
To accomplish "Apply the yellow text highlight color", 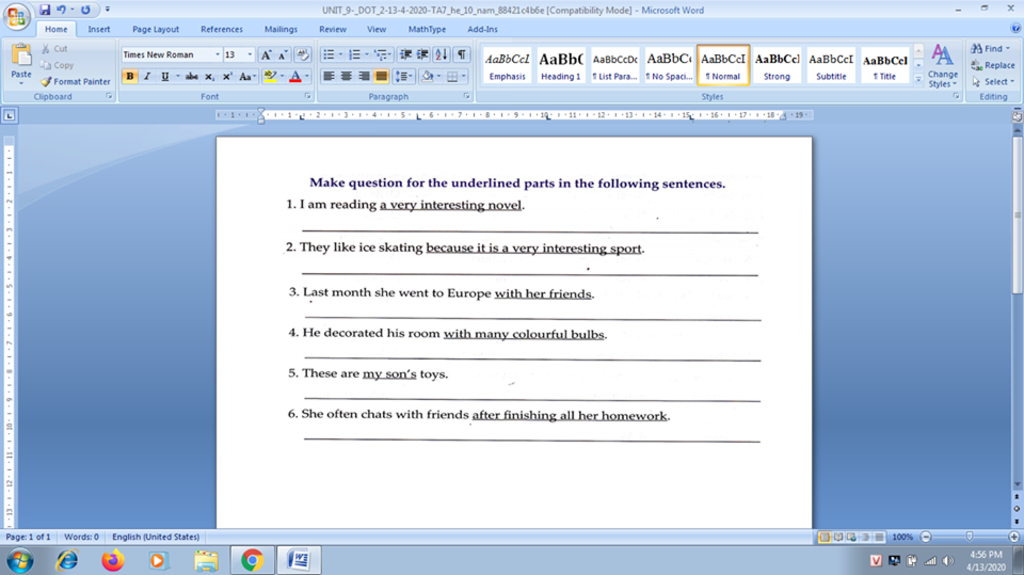I will tap(270, 76).
